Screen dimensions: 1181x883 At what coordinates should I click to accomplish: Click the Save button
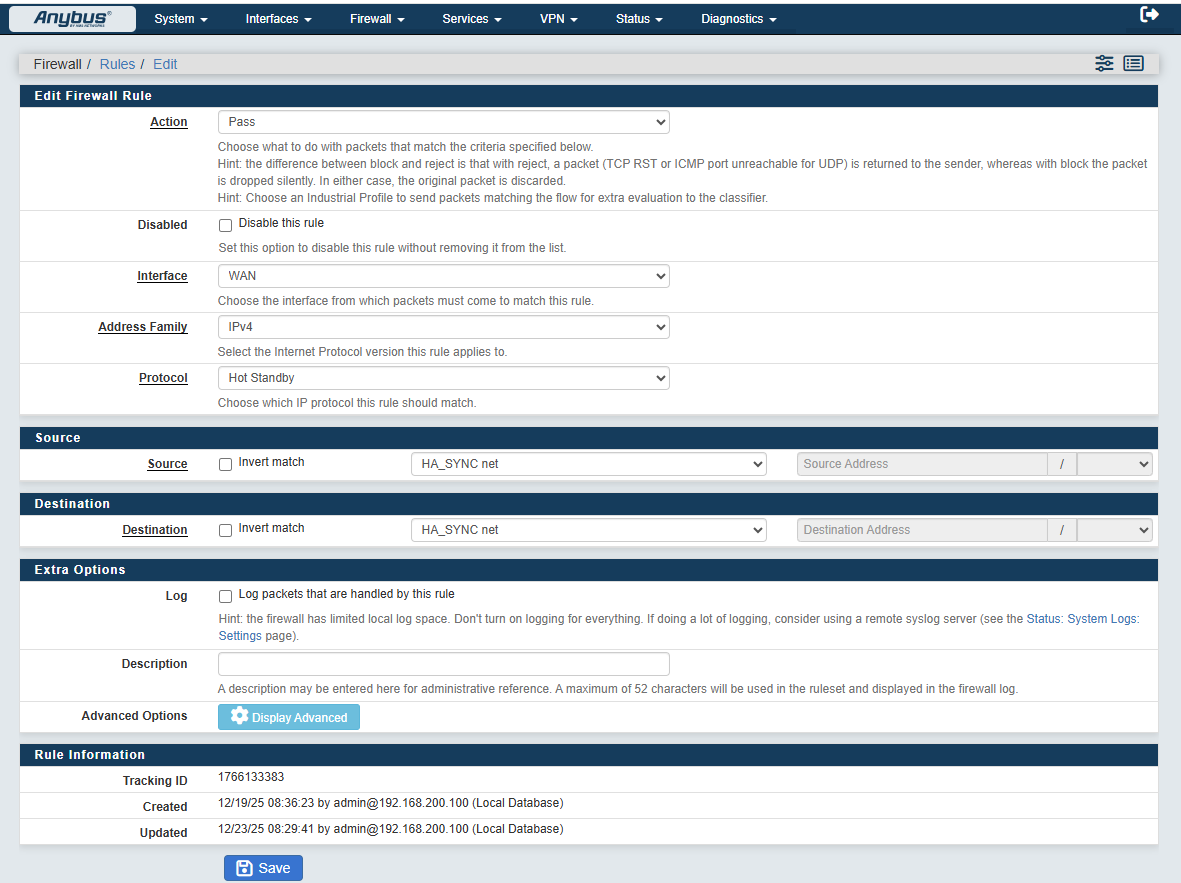click(263, 868)
